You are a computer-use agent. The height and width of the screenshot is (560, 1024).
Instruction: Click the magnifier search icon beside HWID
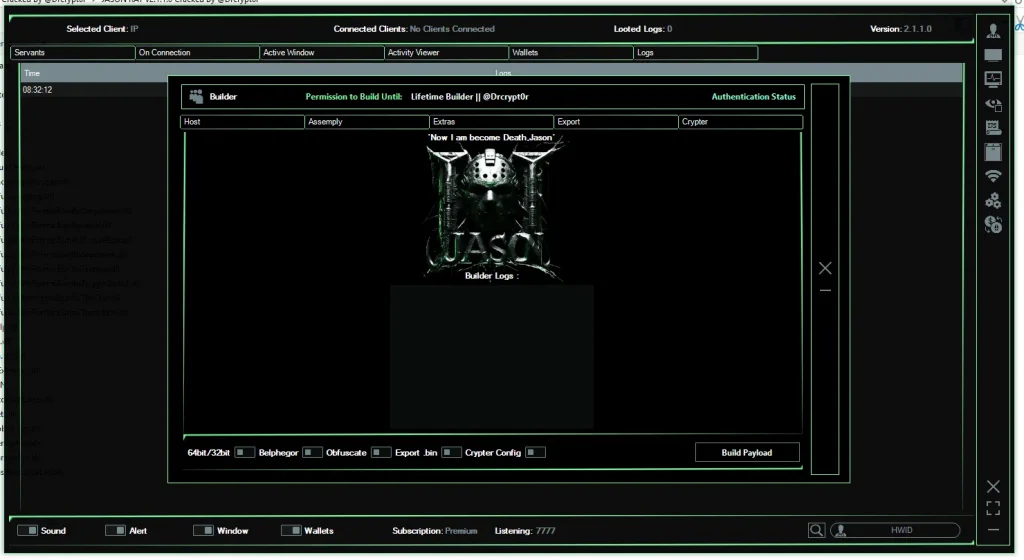(817, 531)
